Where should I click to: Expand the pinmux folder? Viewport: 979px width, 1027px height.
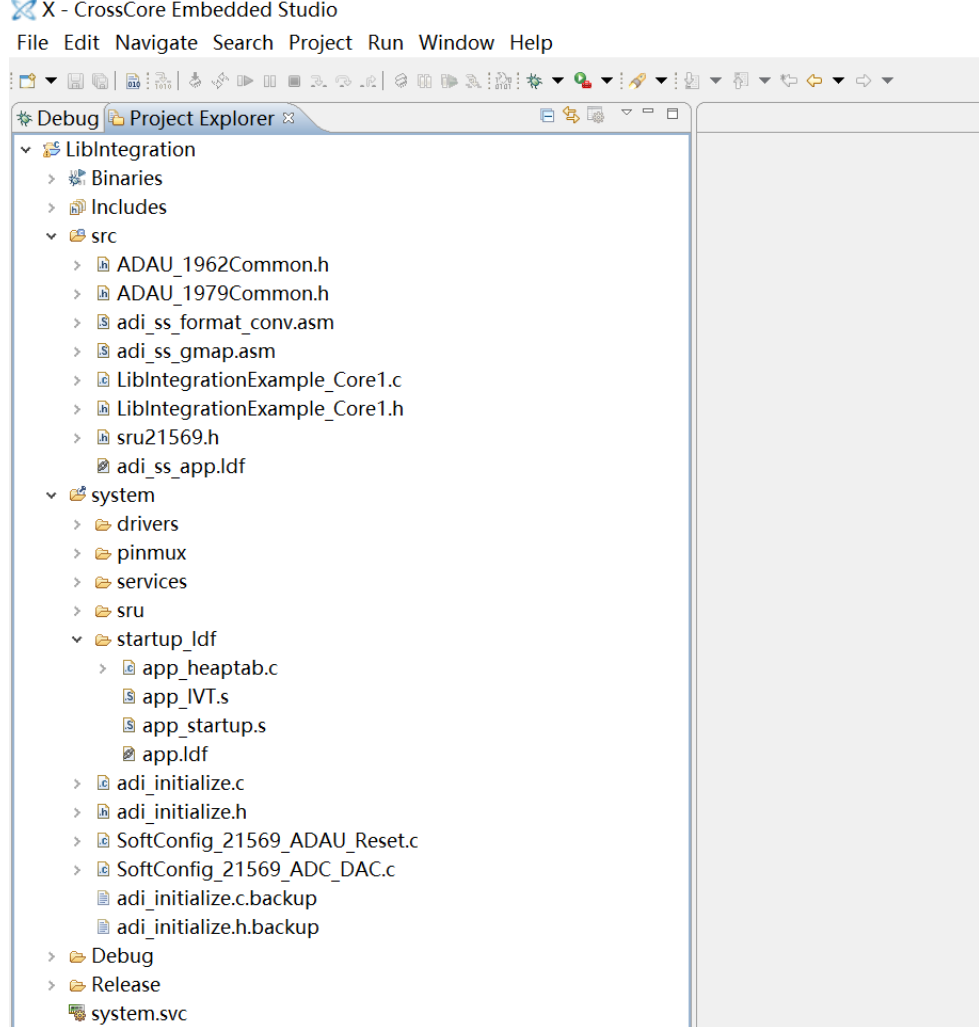[77, 553]
